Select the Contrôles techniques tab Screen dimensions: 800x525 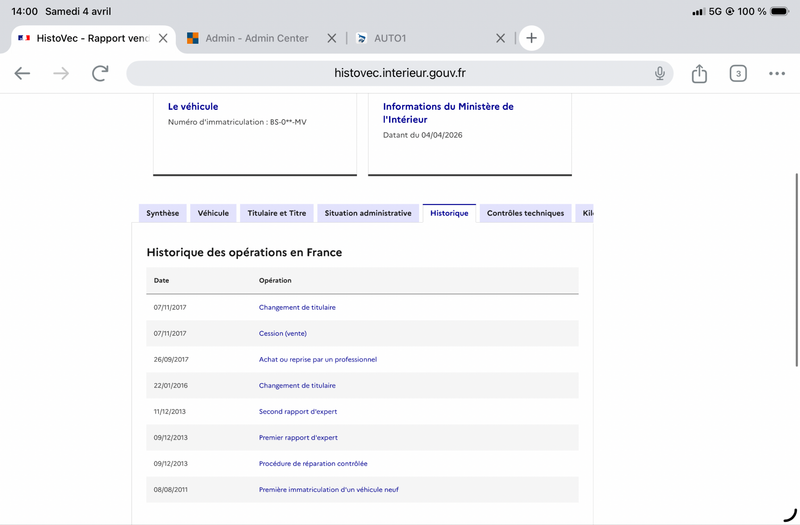click(525, 213)
